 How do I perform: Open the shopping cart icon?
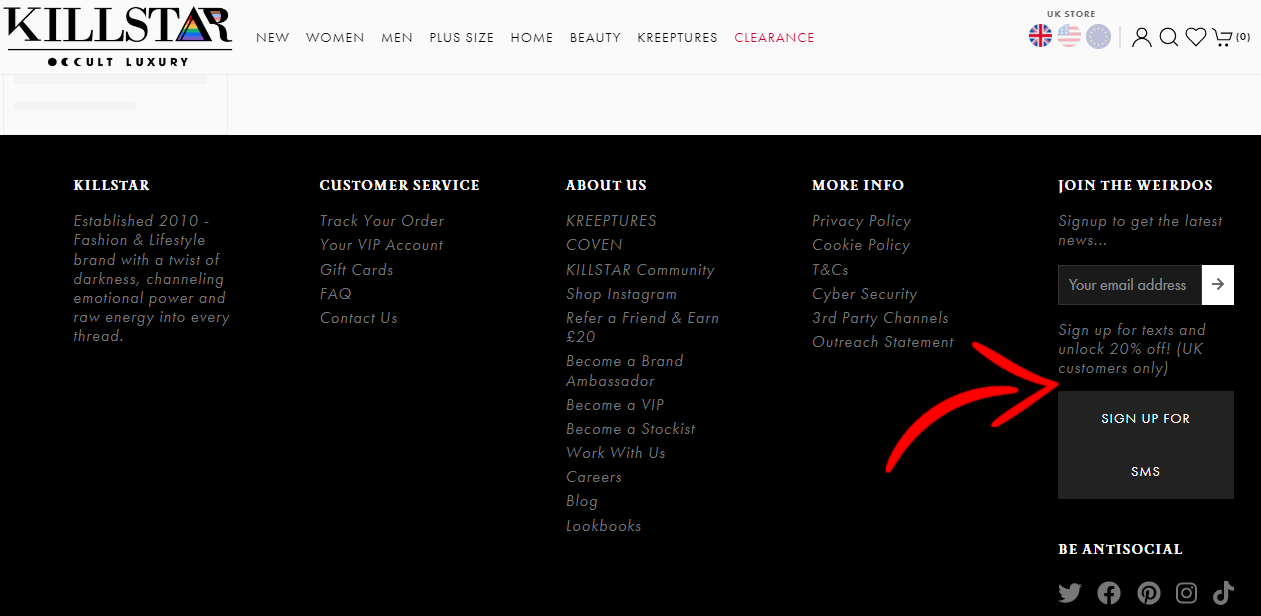click(x=1222, y=37)
